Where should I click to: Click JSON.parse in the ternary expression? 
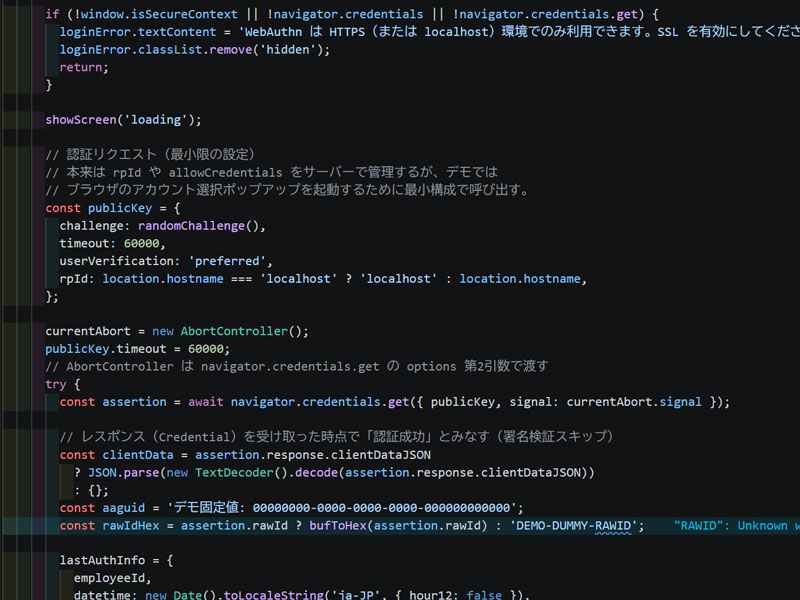123,472
